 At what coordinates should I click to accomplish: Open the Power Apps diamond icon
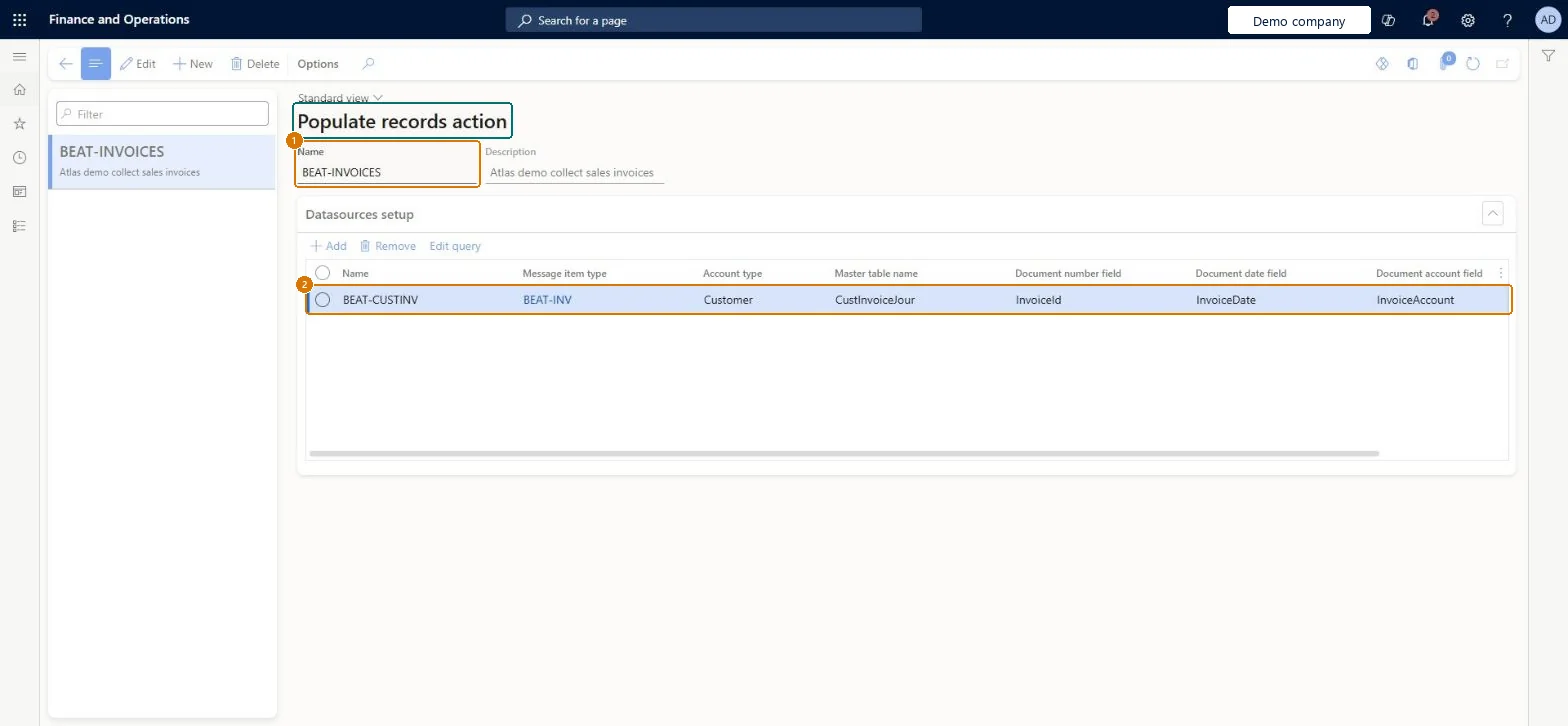click(x=1383, y=64)
